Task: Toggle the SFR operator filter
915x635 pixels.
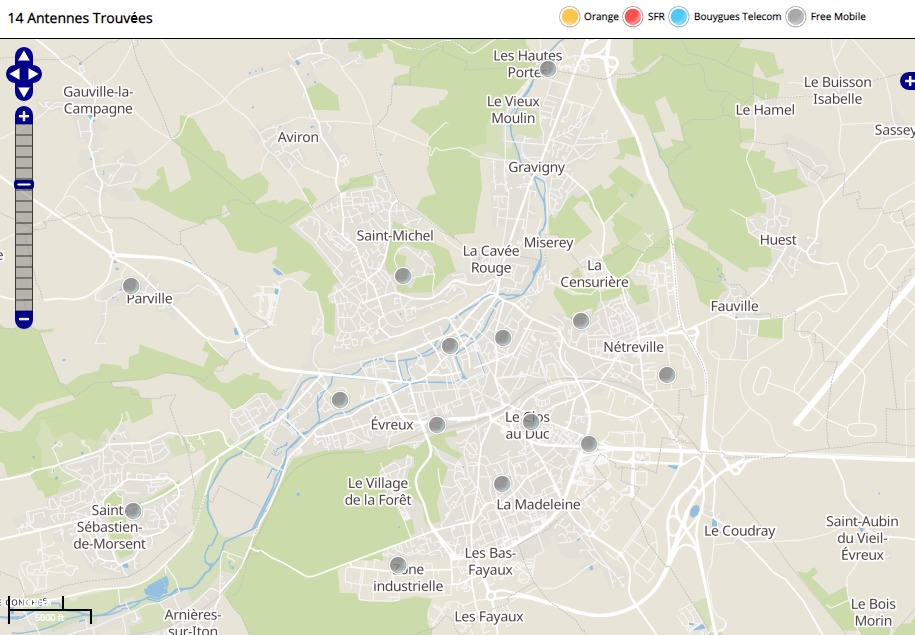Action: (632, 17)
